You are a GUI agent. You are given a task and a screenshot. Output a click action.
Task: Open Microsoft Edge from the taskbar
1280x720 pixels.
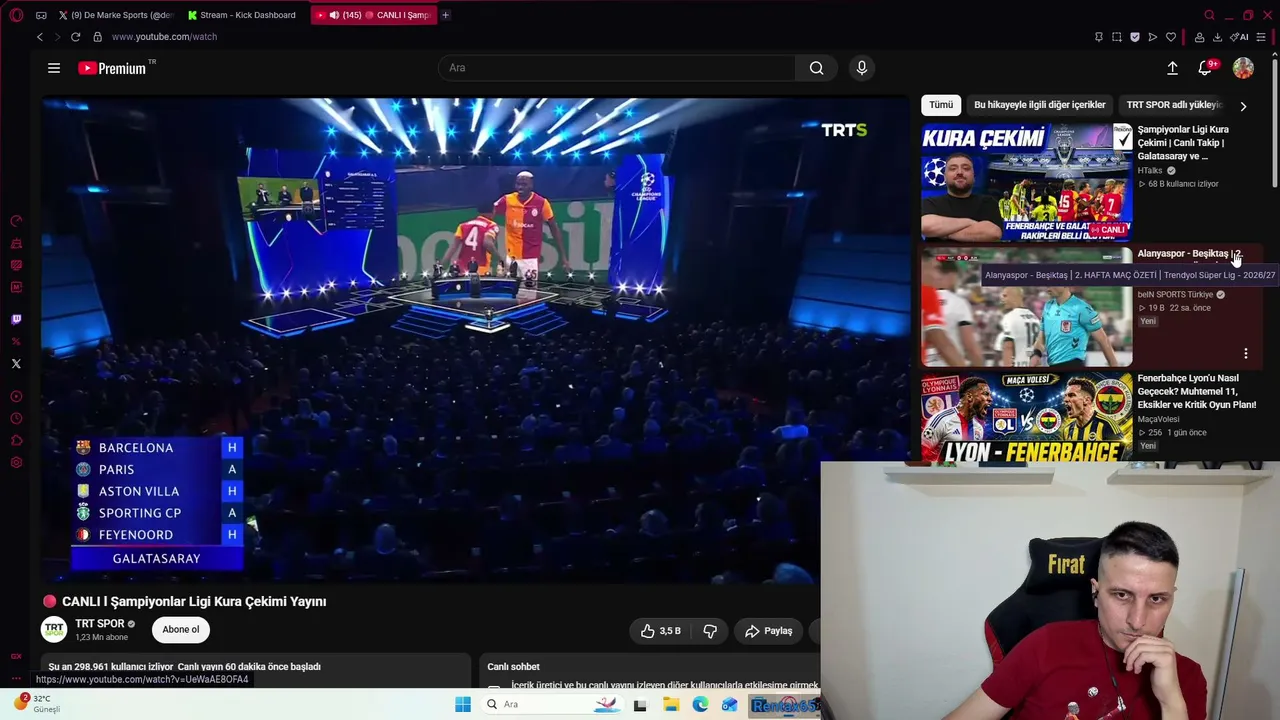coord(700,704)
